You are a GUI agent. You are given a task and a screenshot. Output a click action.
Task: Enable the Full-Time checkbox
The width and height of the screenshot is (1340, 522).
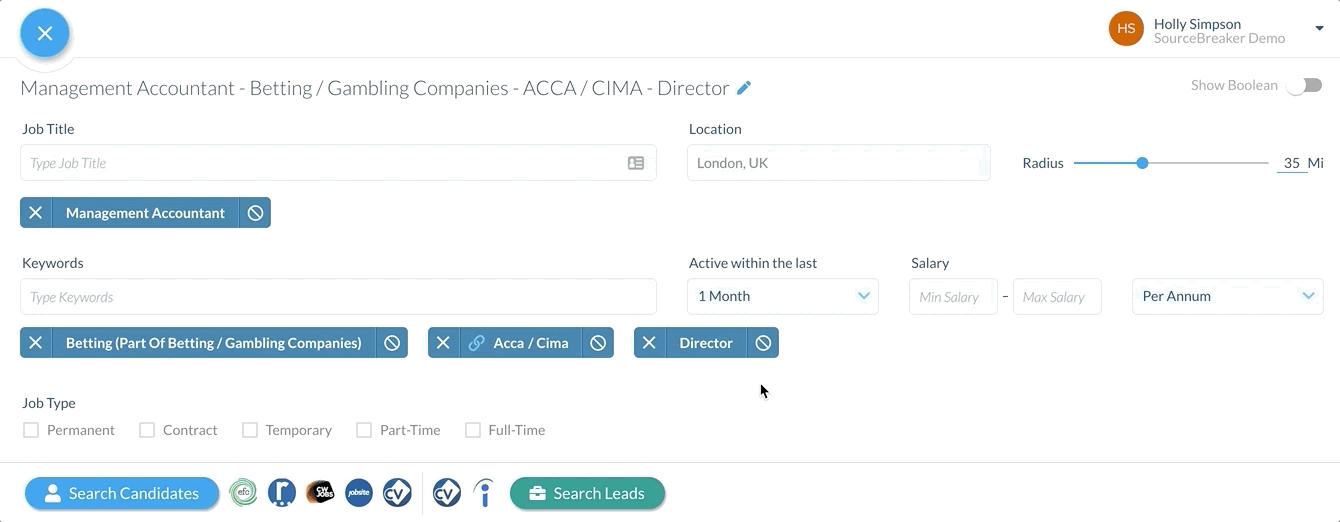[x=473, y=430]
